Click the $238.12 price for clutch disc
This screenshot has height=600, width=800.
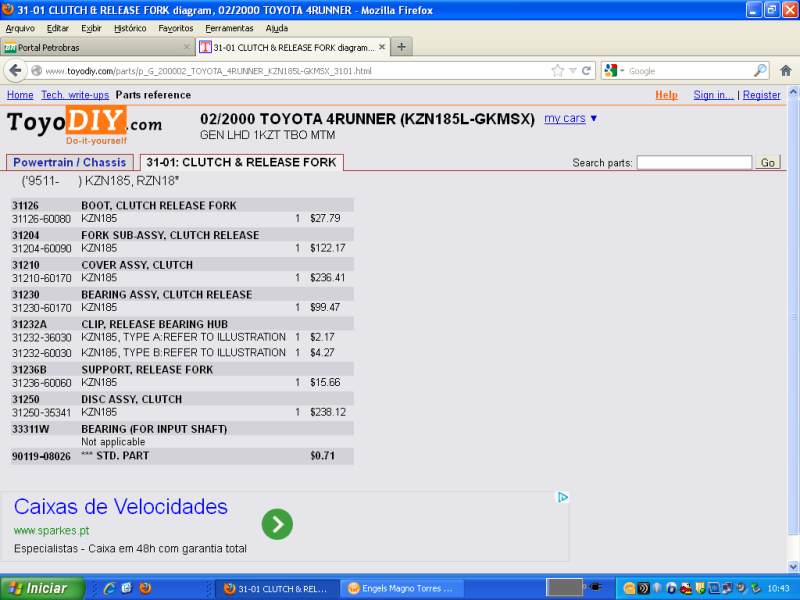point(328,412)
